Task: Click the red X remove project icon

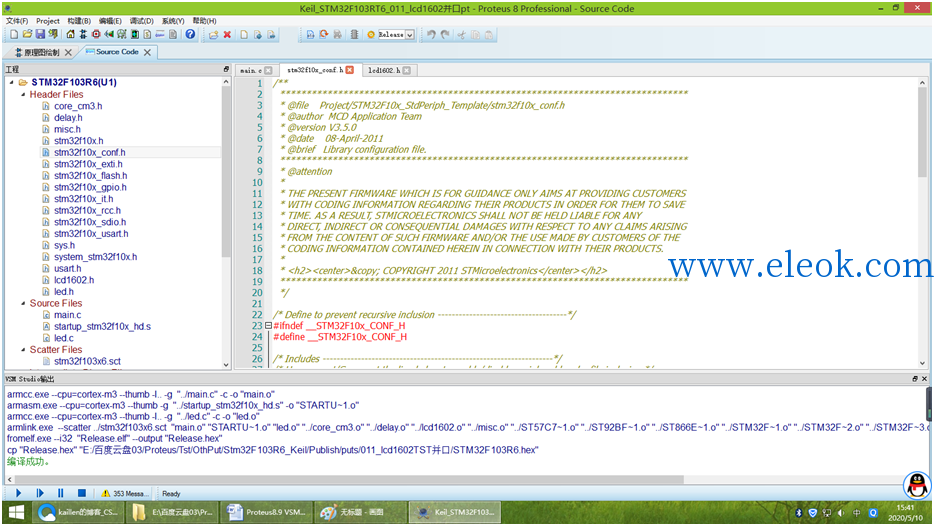Action: click(227, 35)
